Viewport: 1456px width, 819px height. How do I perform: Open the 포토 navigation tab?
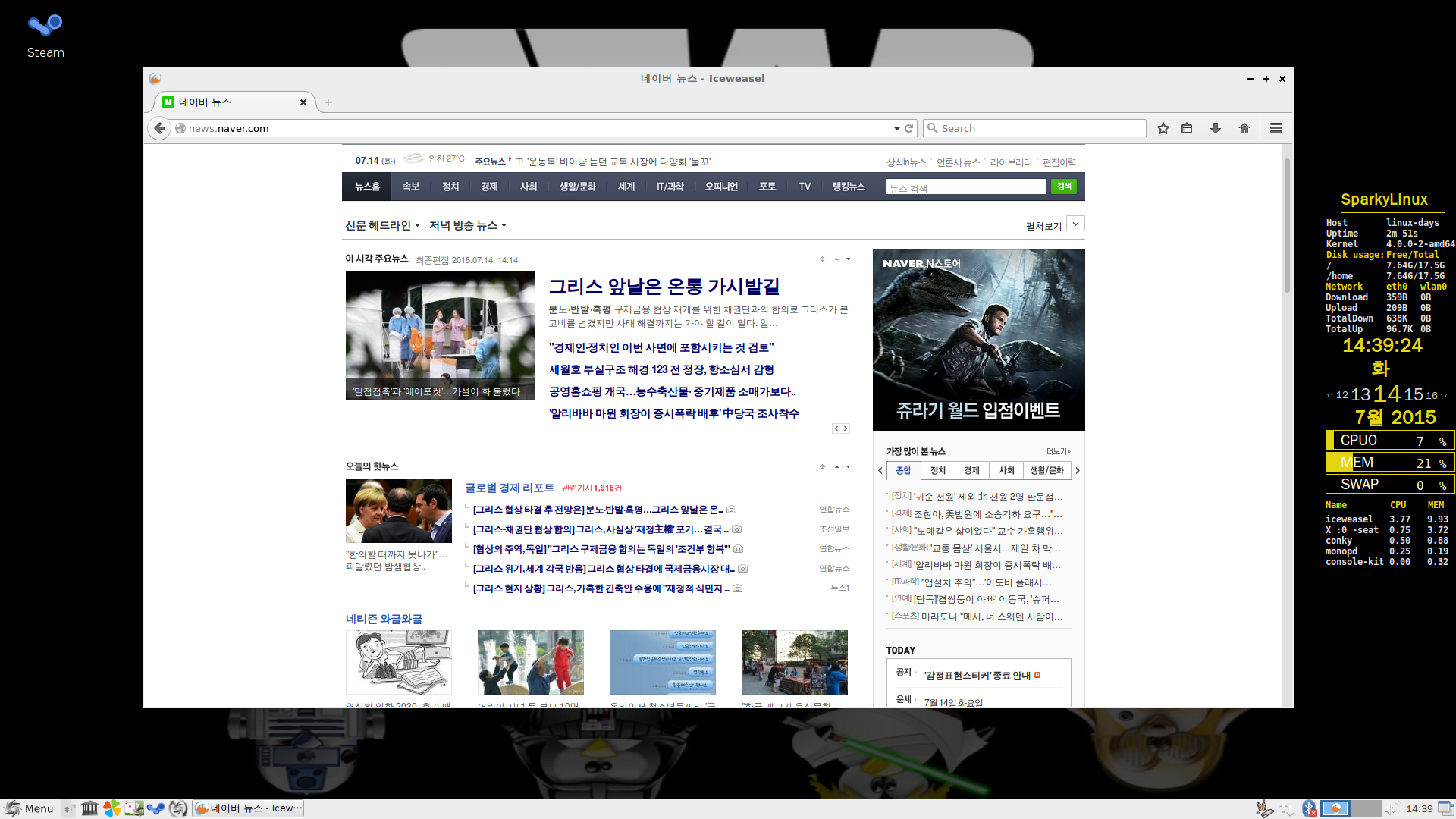pos(767,187)
